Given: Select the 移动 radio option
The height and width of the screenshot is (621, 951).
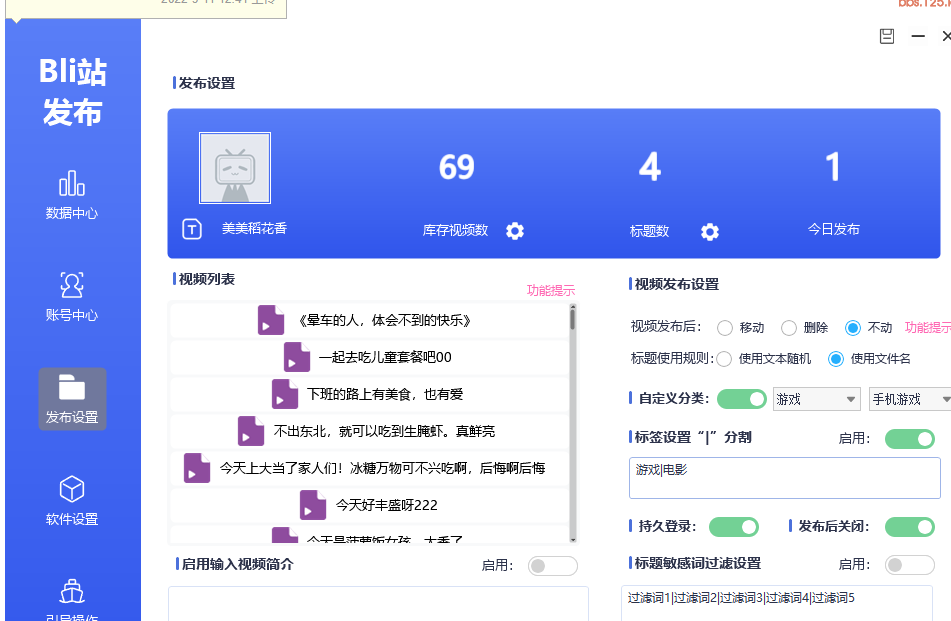Looking at the screenshot, I should (x=725, y=328).
